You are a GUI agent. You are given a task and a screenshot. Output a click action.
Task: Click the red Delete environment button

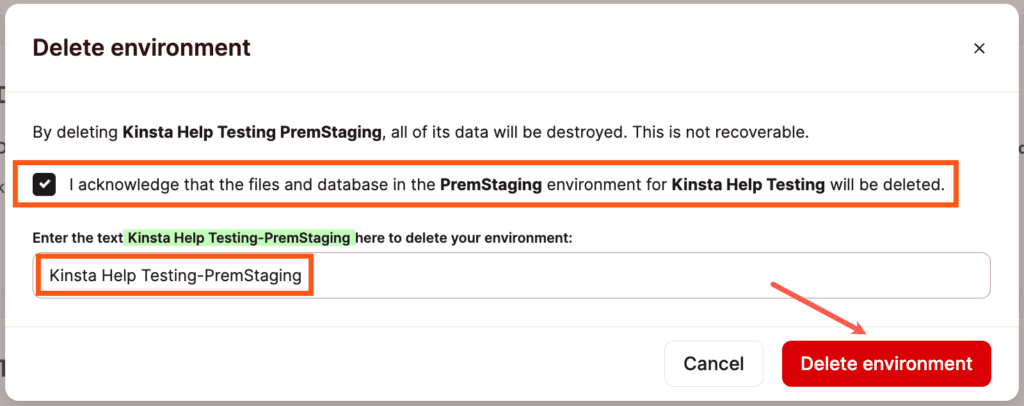[886, 364]
